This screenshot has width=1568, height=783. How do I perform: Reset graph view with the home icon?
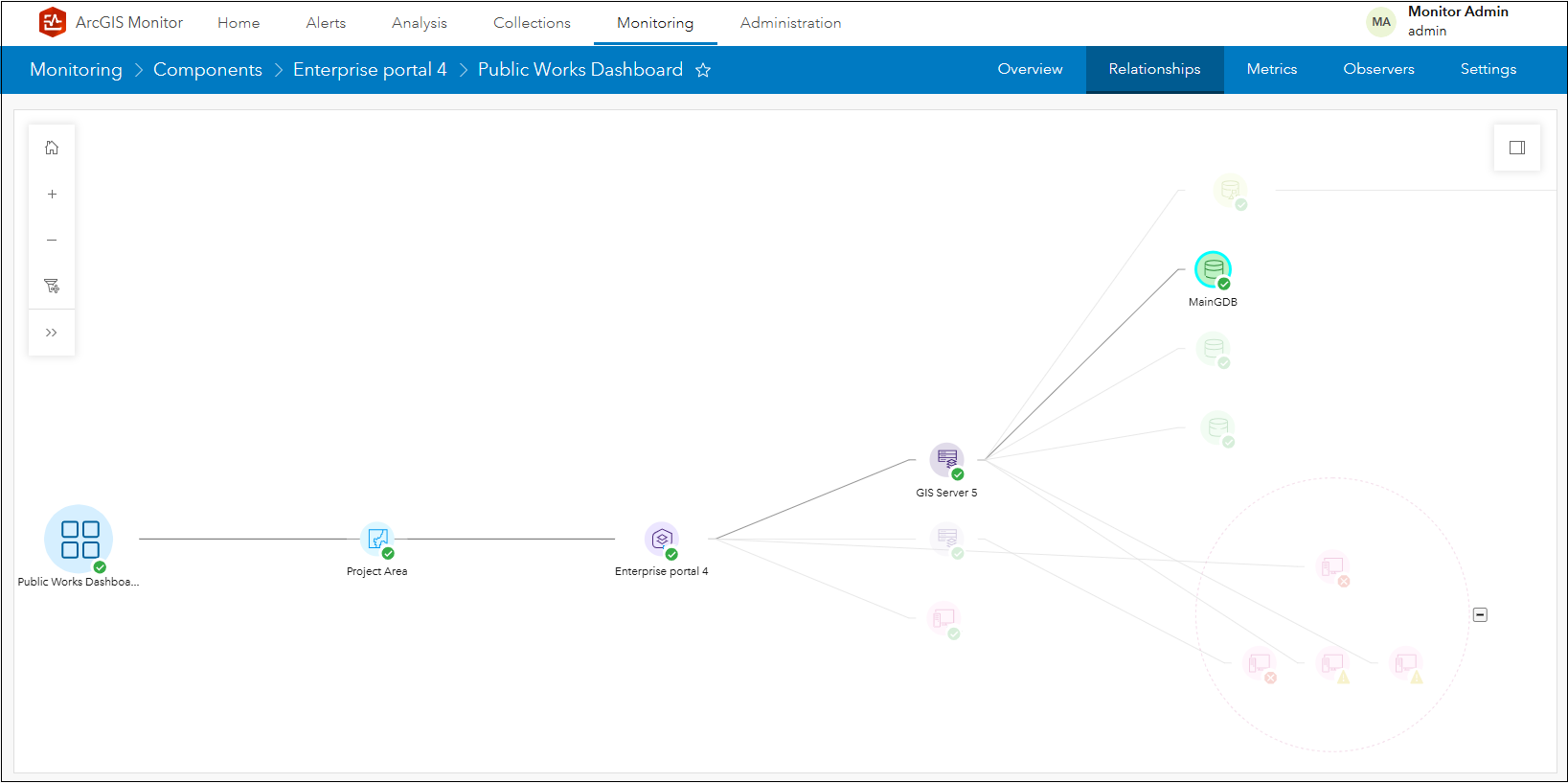click(52, 148)
